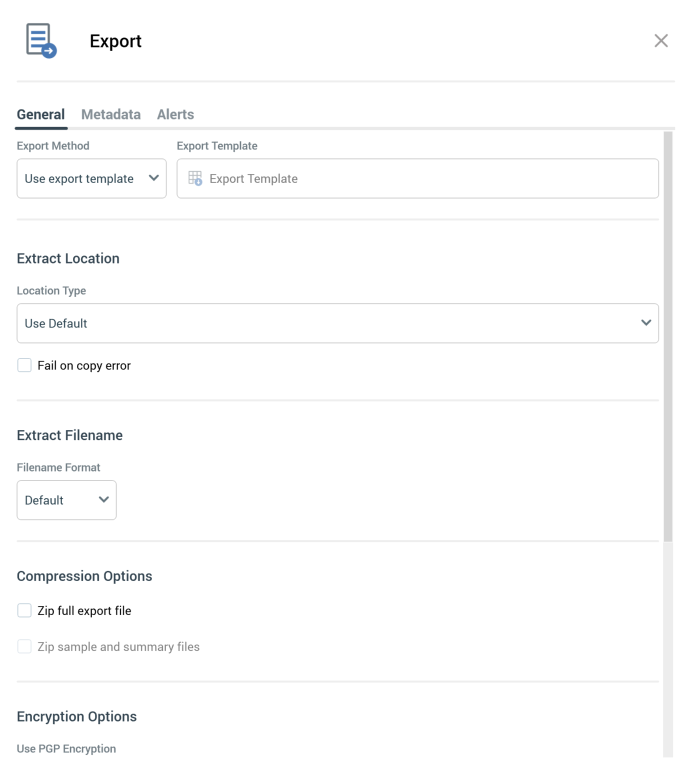Click the chevron arrow on Filename Format
Screen dimensions: 679x766
point(104,500)
